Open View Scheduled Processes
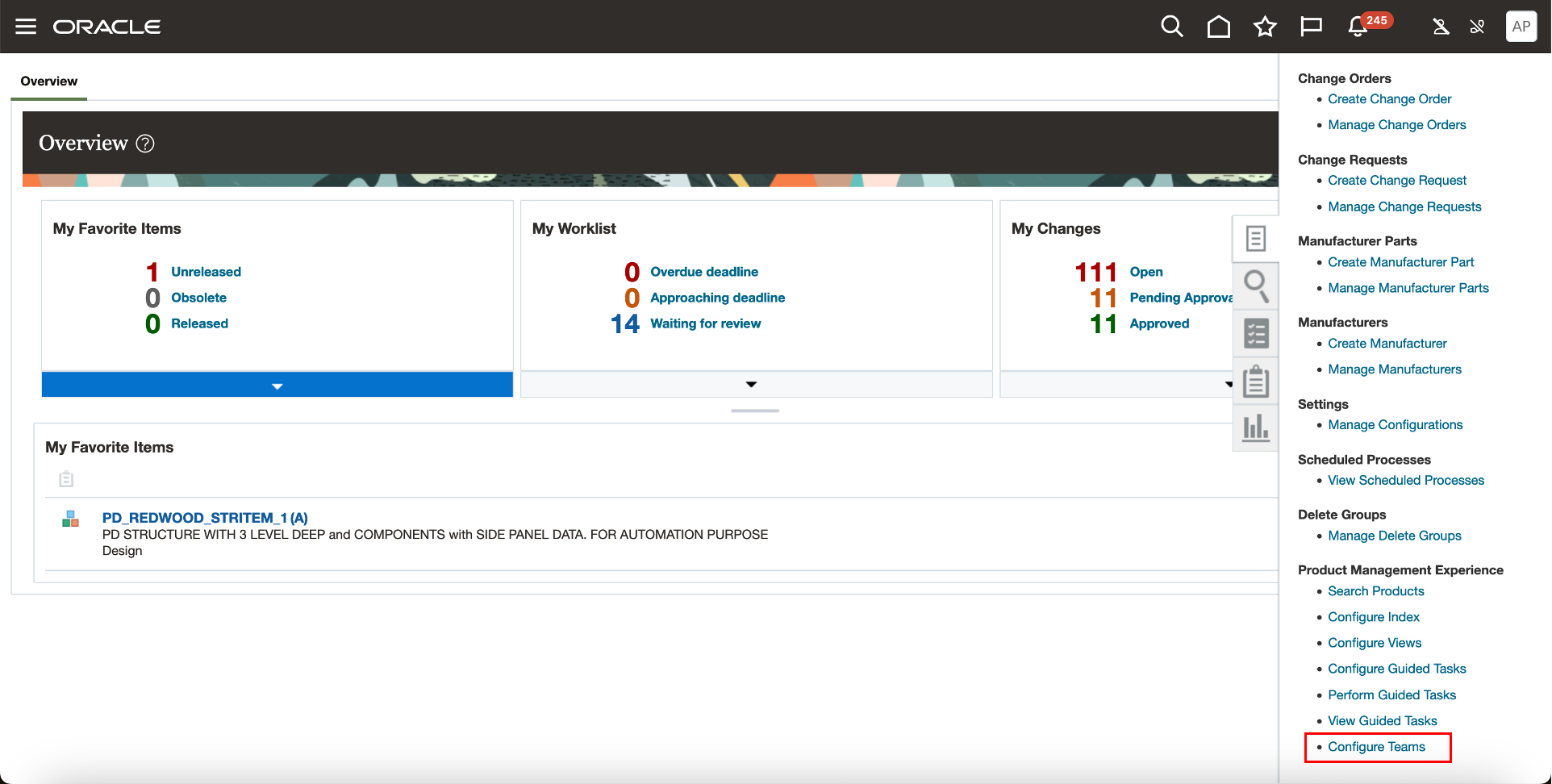The image size is (1552, 784). pyautogui.click(x=1406, y=481)
